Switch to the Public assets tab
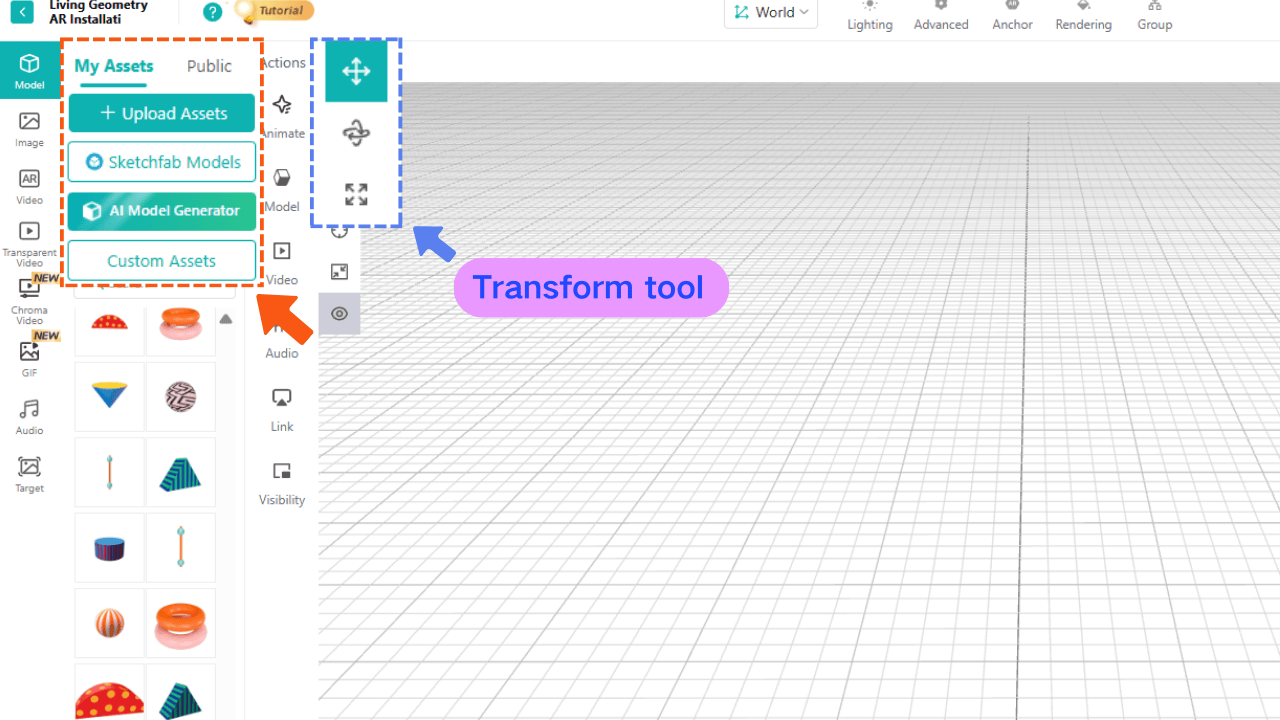 coord(209,66)
